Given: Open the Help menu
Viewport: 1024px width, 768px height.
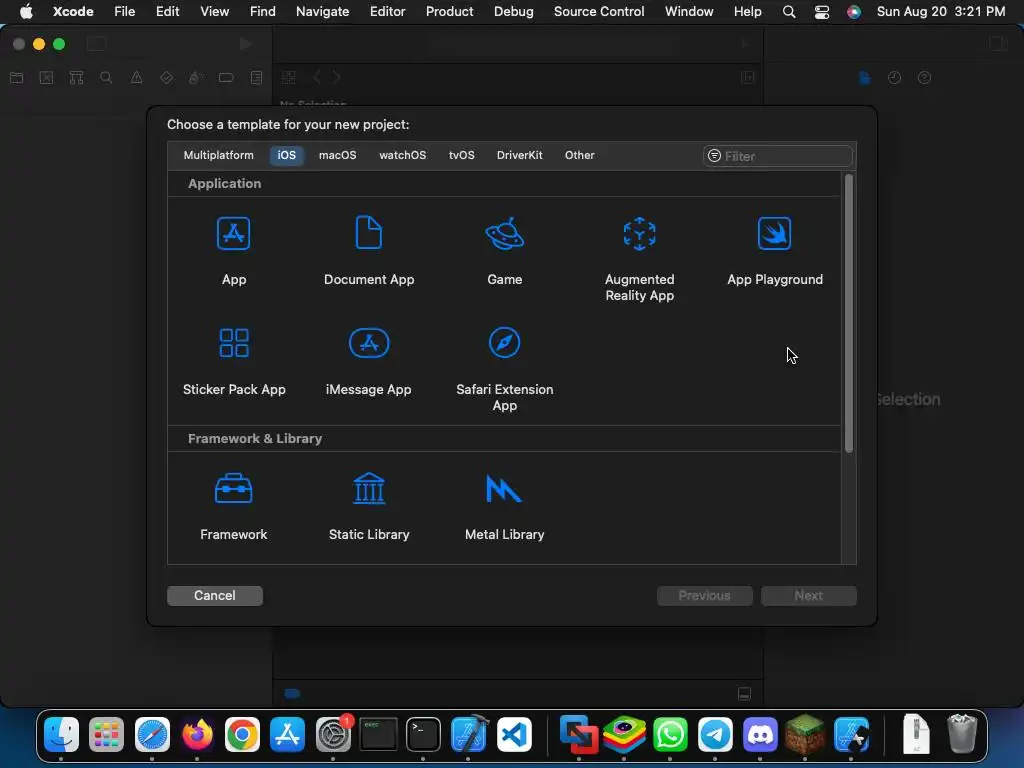Looking at the screenshot, I should 747,12.
